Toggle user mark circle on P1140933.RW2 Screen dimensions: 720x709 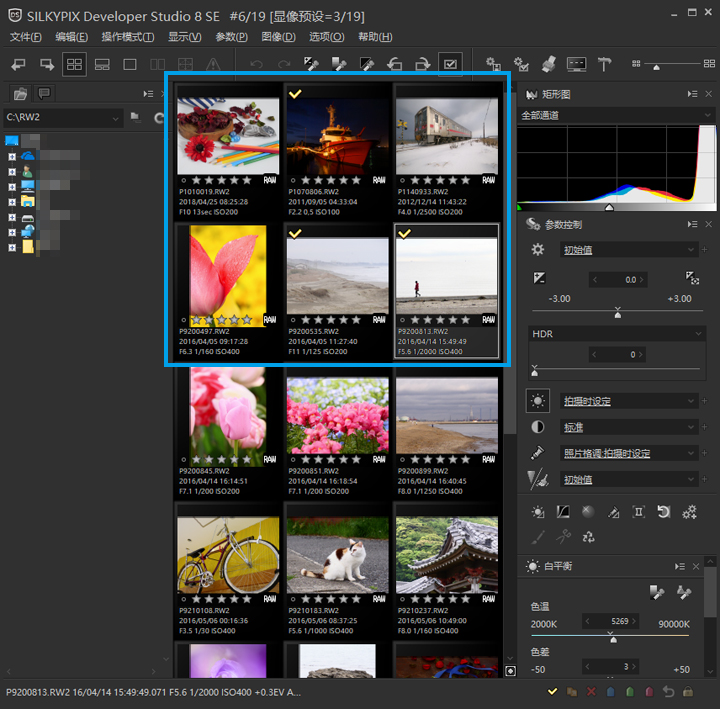click(x=402, y=180)
